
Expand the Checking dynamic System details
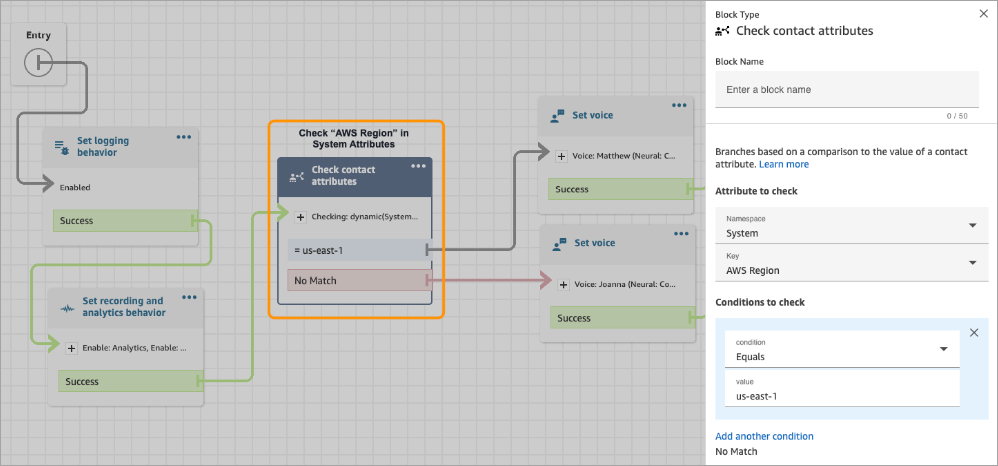300,215
